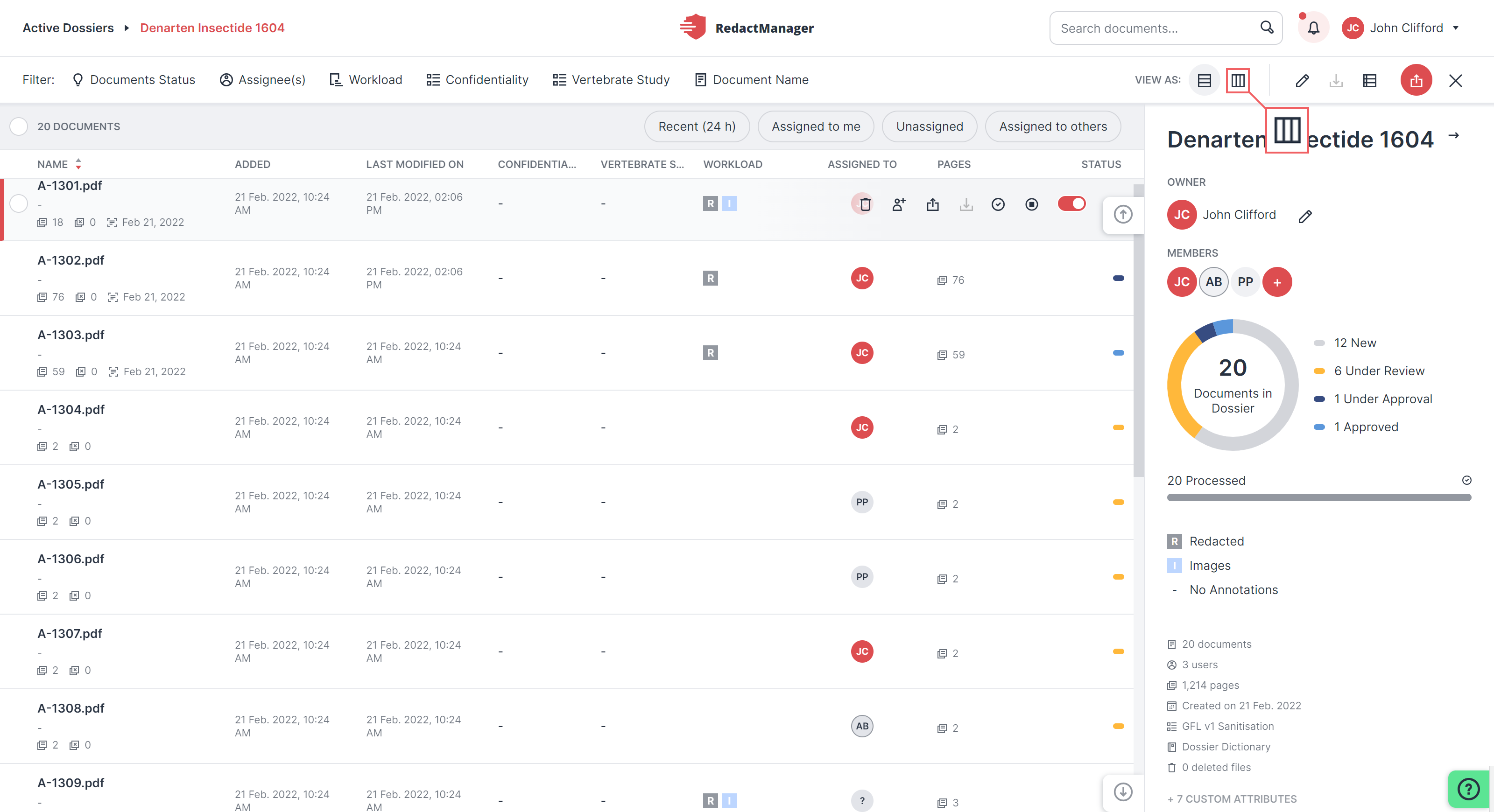Approve A-1301.pdf with the checkmark icon

[x=998, y=204]
